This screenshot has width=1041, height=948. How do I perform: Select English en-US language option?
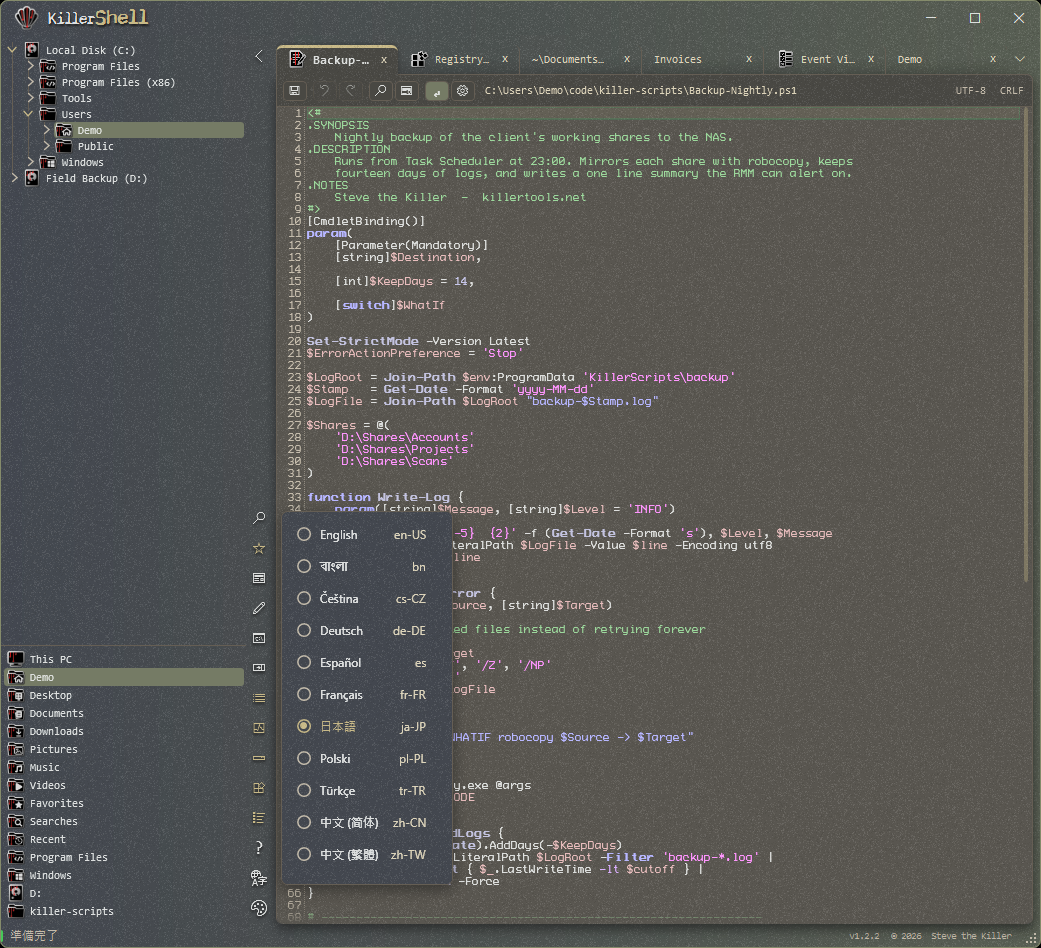tap(366, 534)
